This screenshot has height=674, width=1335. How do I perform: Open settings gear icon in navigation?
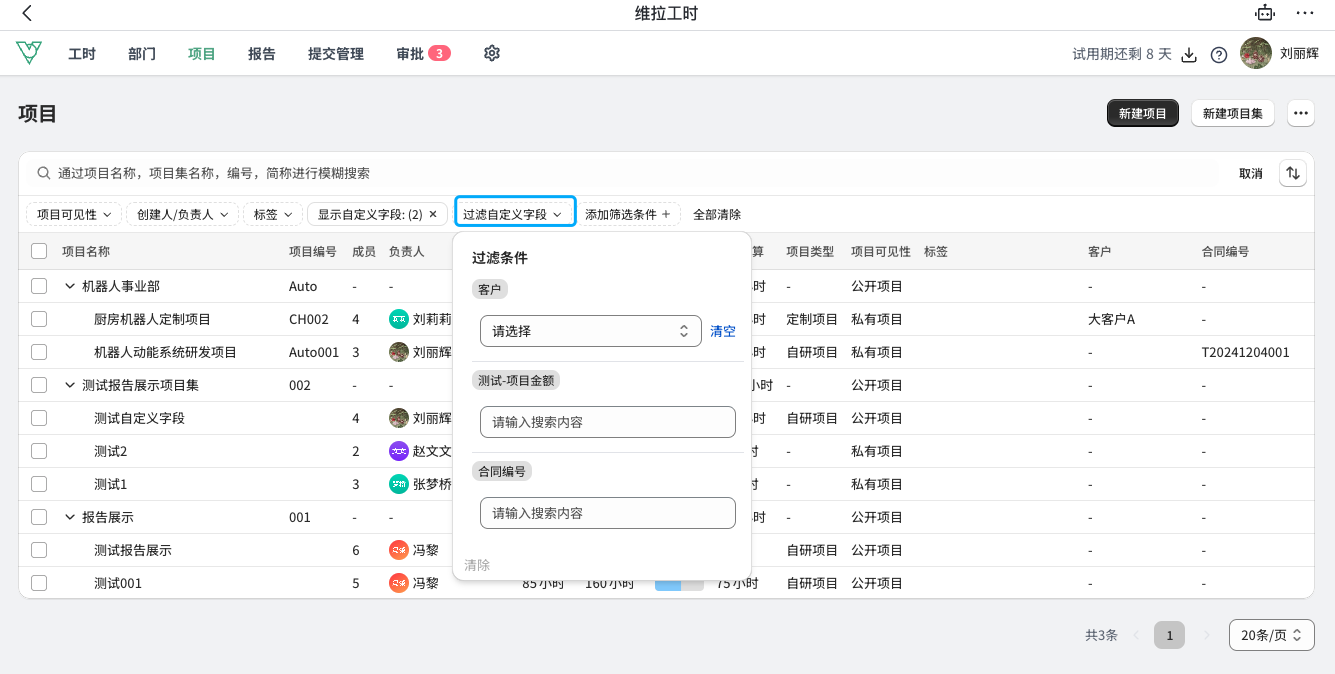(x=492, y=54)
